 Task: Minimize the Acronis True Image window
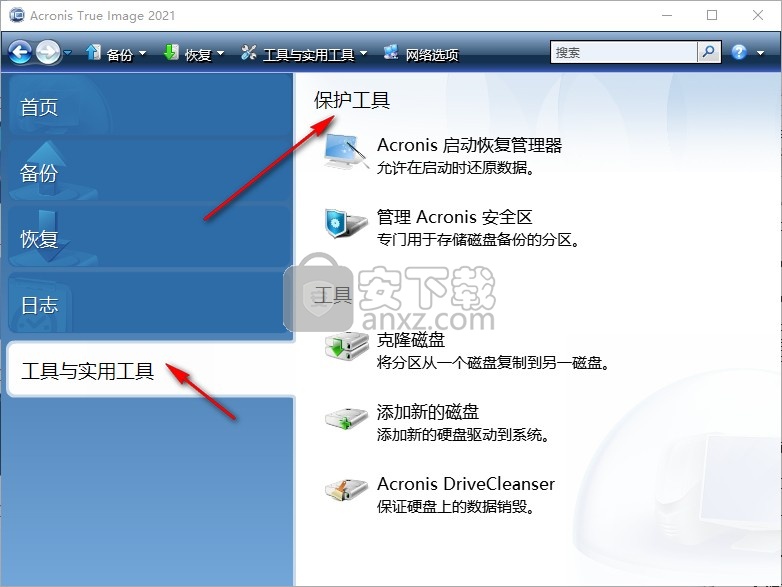point(667,15)
